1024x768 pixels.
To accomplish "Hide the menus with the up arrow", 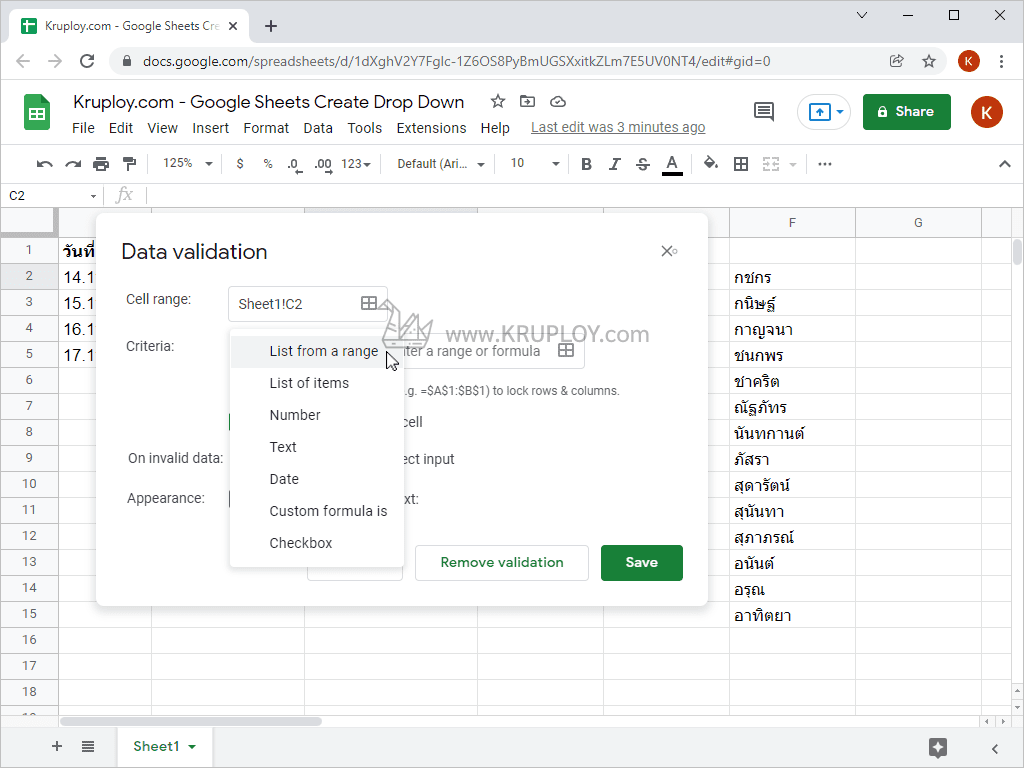I will tap(1004, 164).
